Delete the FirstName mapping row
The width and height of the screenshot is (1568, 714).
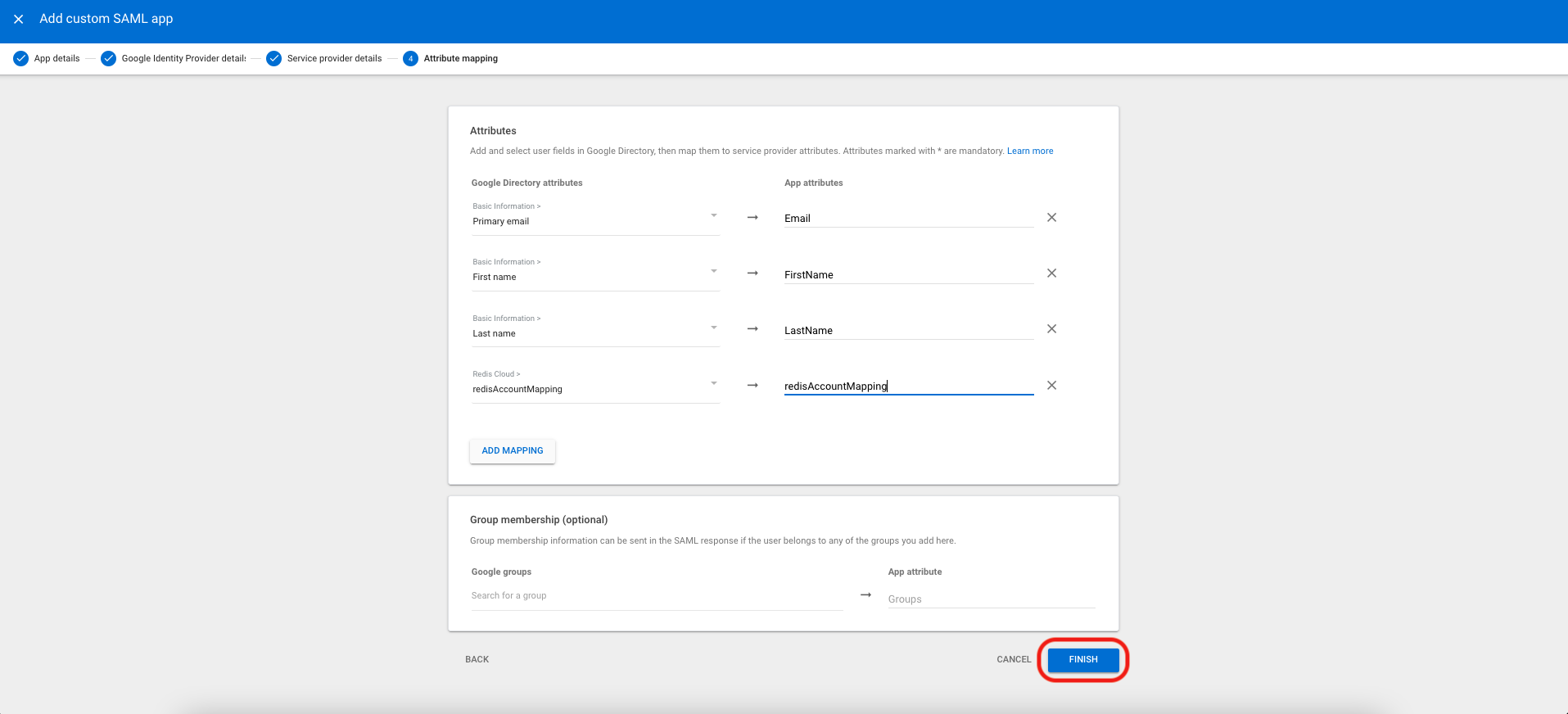(1051, 273)
